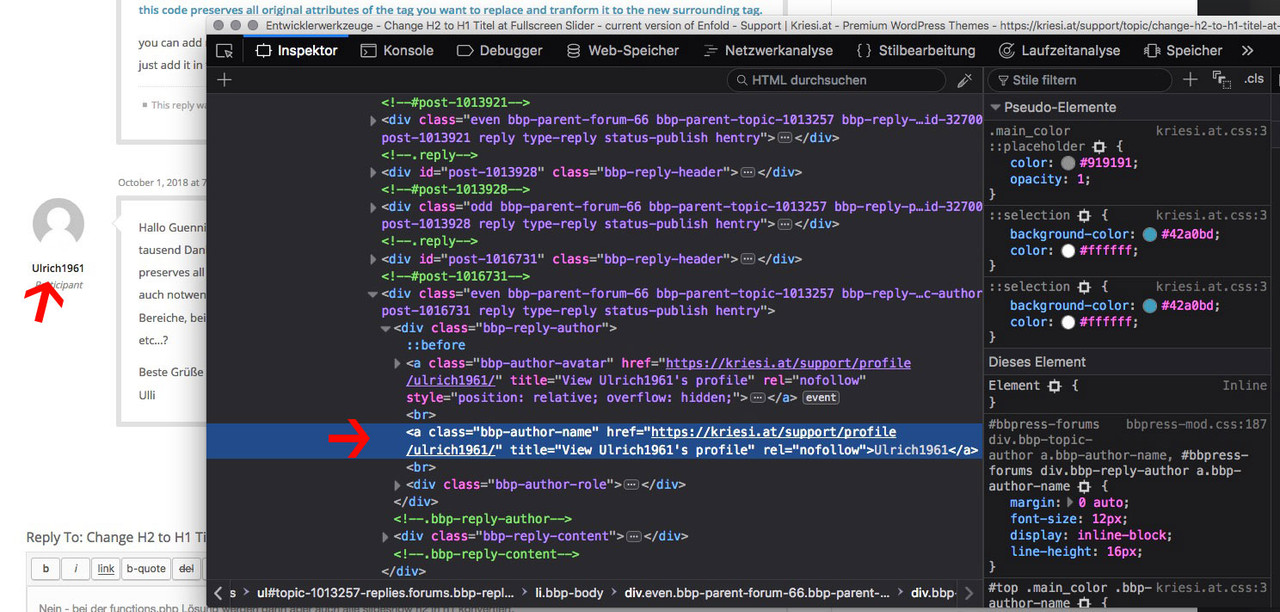Activate the element picker icon in DevTools
Viewport: 1280px width, 612px height.
(224, 50)
